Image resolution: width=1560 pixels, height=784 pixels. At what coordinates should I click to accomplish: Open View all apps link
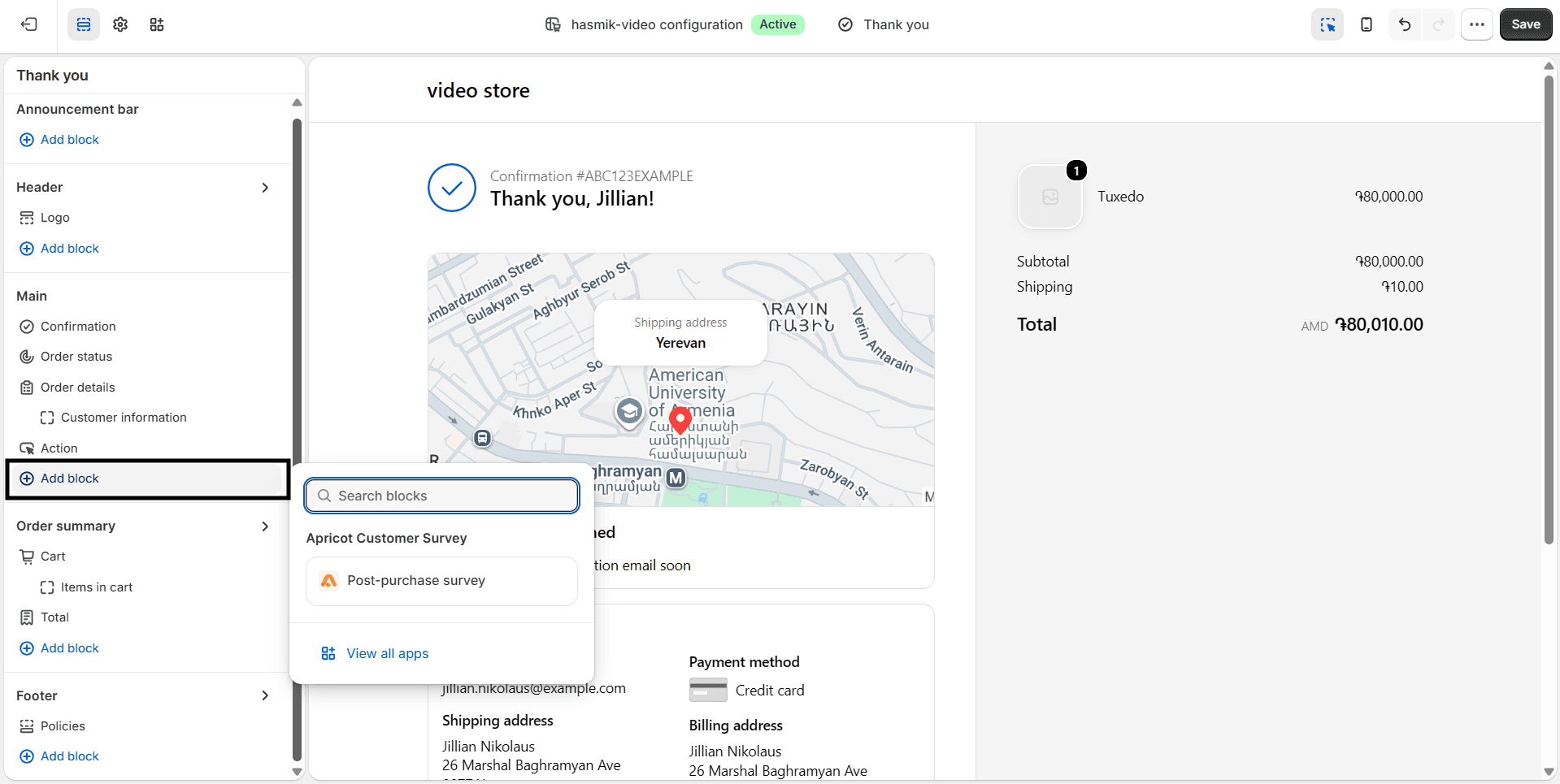tap(375, 653)
